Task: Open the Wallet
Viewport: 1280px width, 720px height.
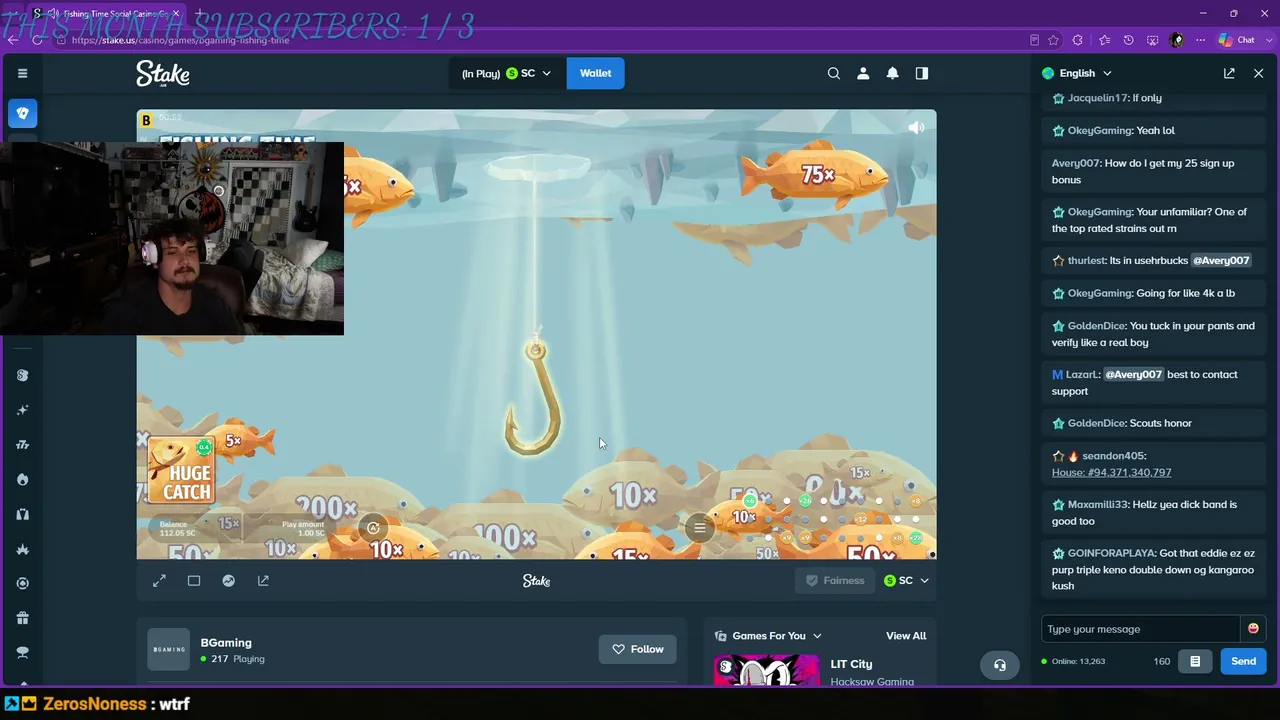Action: (x=595, y=73)
